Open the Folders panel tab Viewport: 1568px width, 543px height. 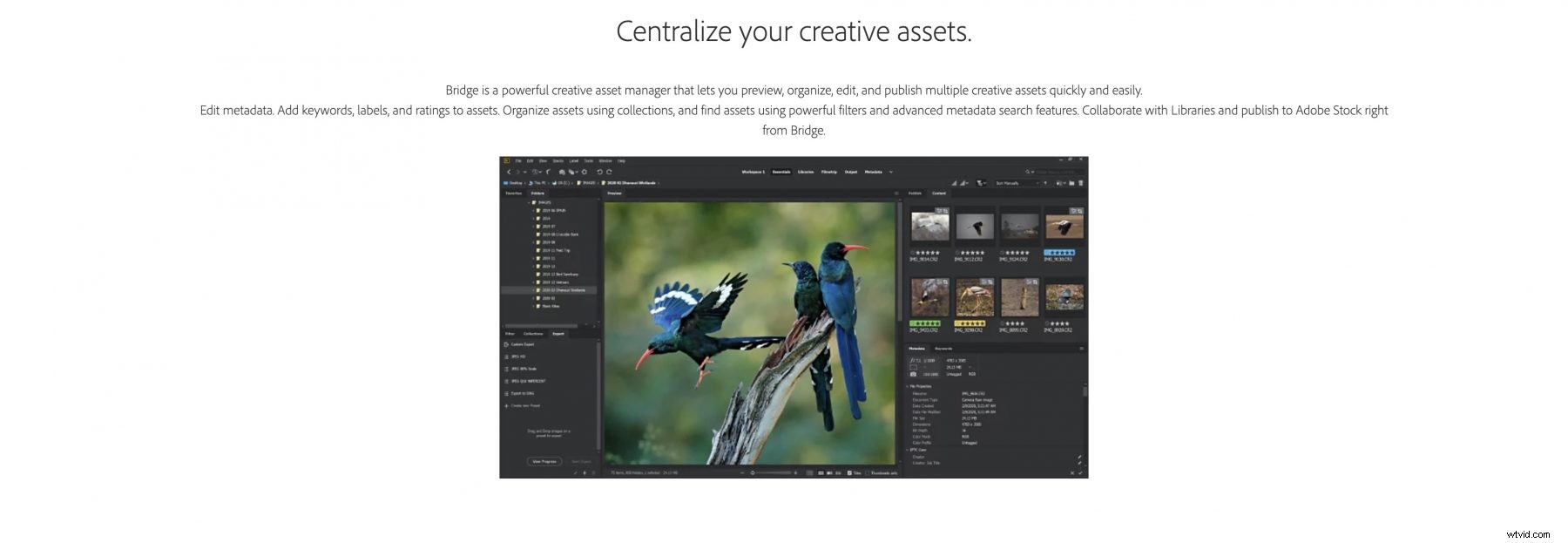(537, 193)
